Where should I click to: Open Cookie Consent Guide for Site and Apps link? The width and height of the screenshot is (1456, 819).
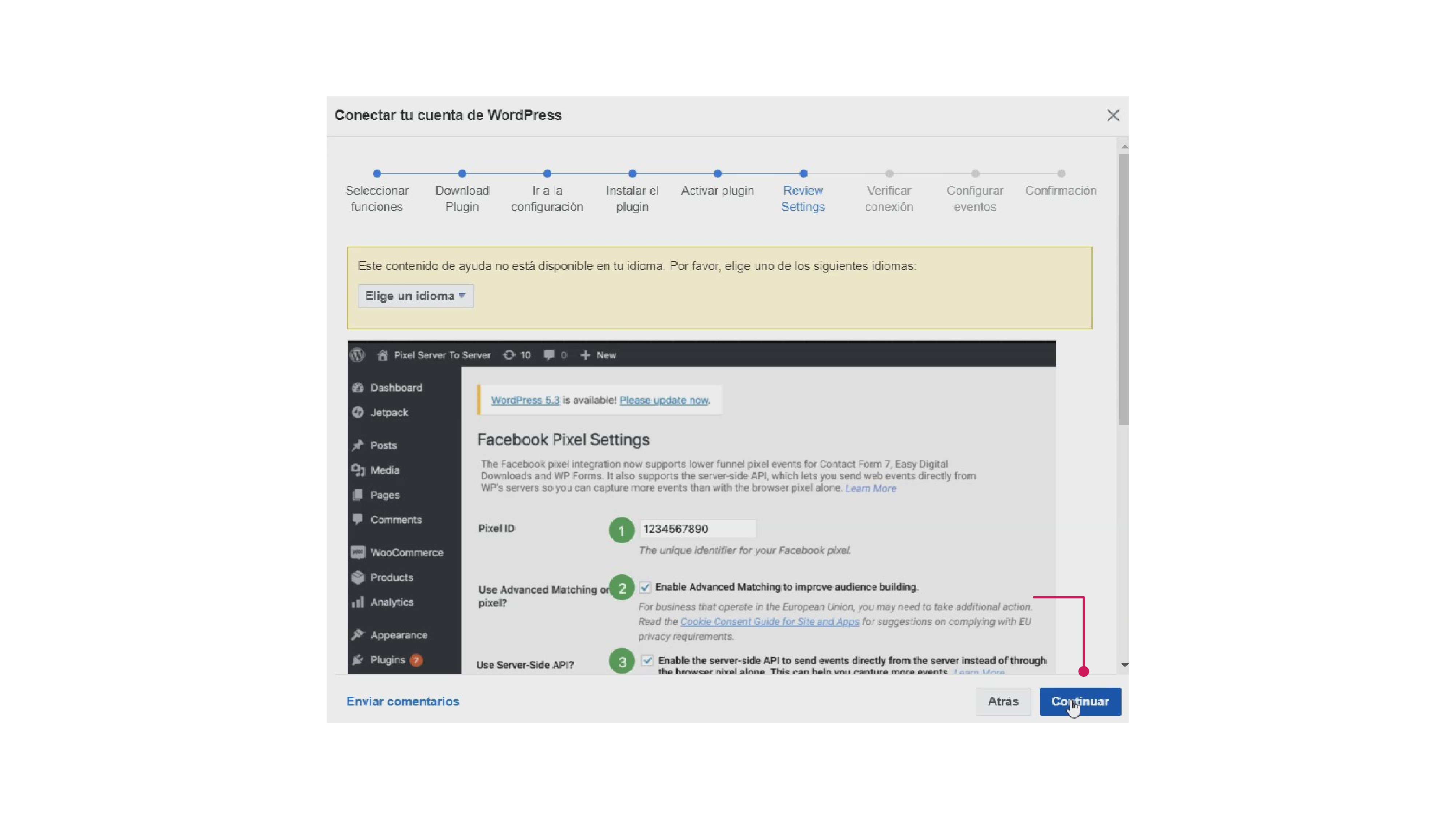[769, 622]
